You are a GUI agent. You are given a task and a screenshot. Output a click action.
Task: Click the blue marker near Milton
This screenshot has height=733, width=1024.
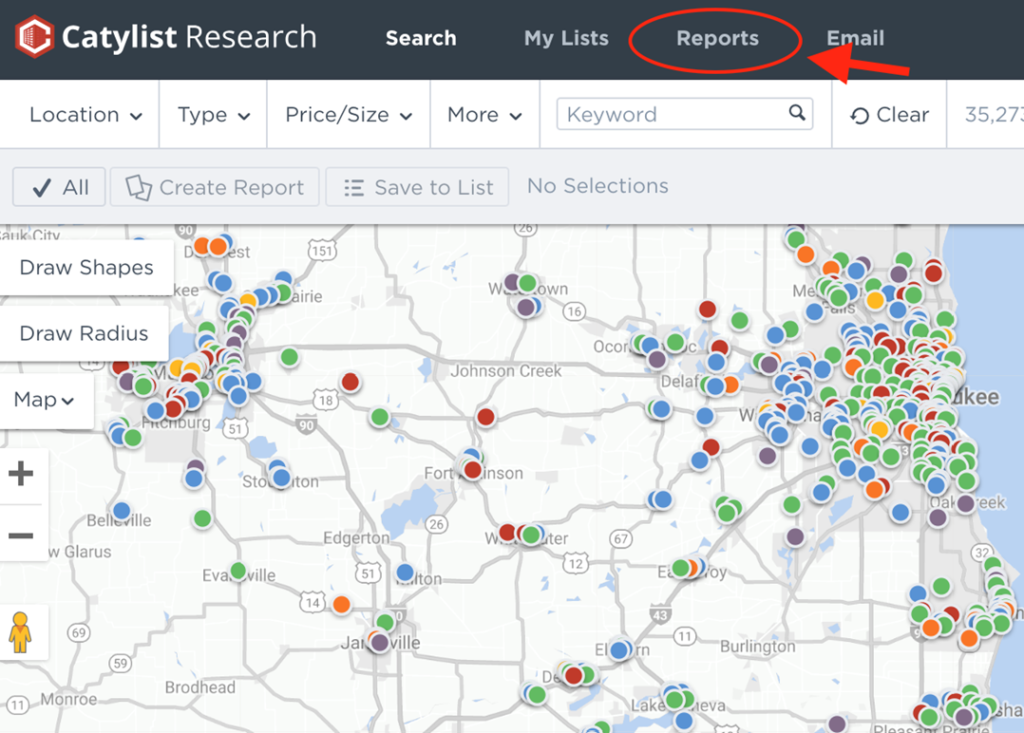click(405, 572)
